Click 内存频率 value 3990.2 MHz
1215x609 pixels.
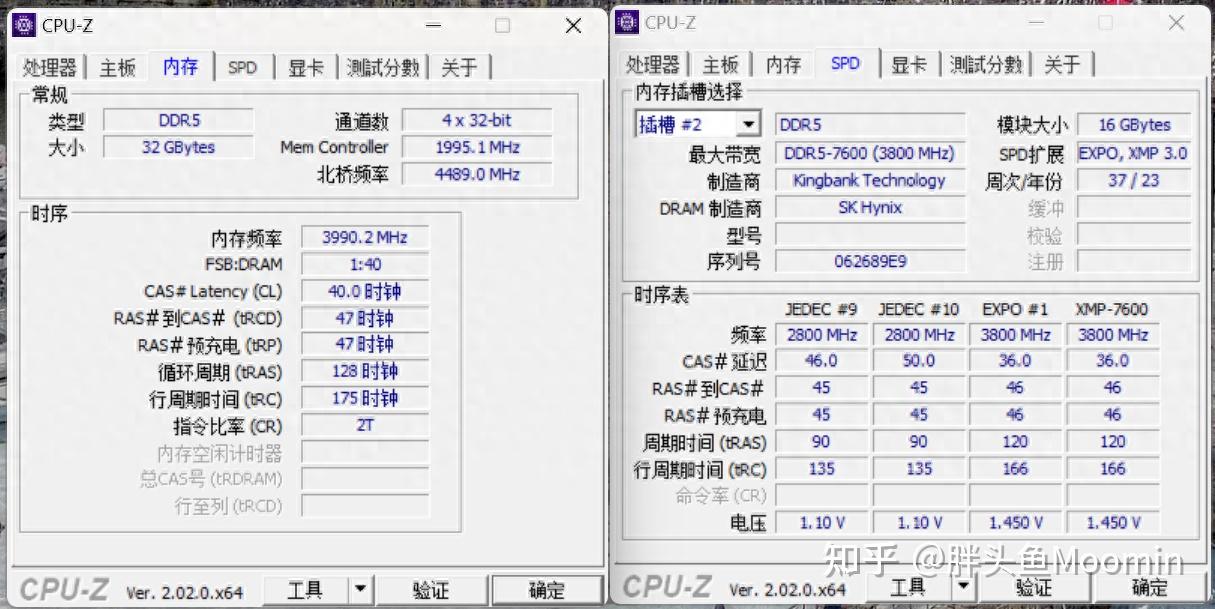365,238
